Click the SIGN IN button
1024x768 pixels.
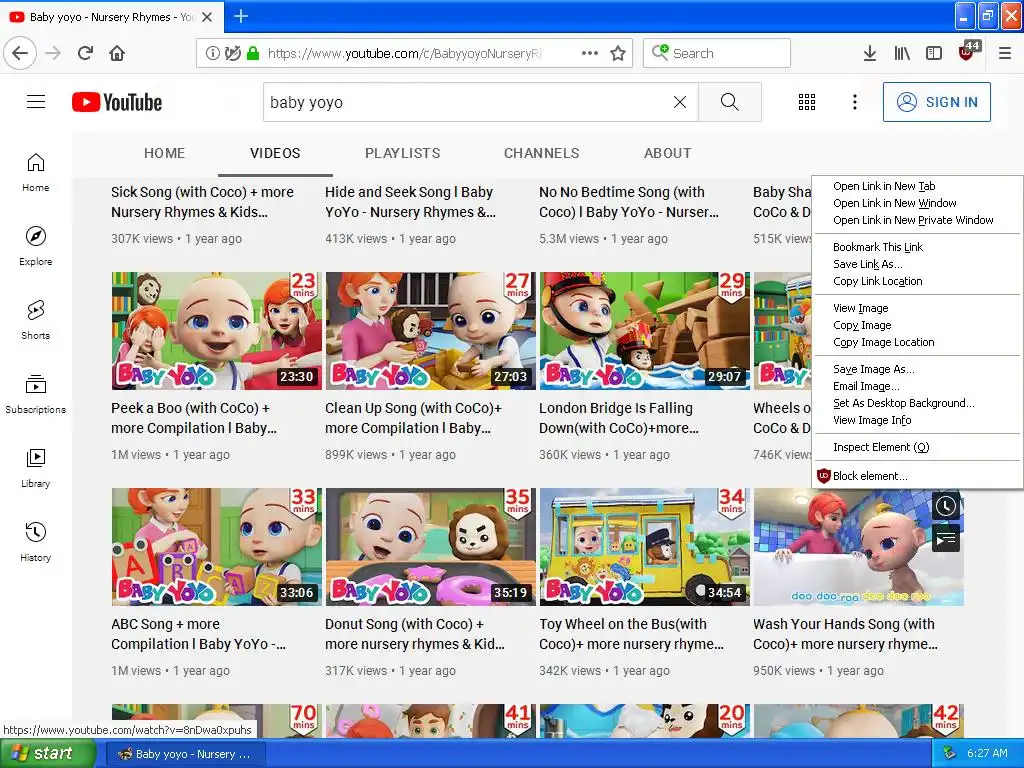click(x=936, y=102)
